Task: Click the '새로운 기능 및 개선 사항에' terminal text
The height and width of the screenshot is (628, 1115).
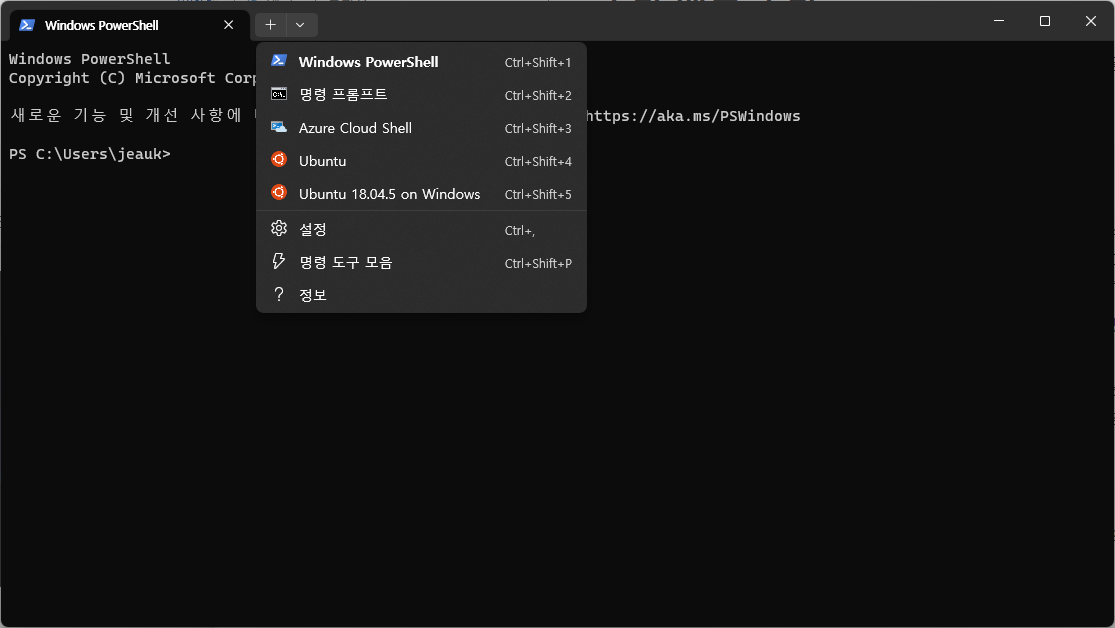Action: coord(127,115)
